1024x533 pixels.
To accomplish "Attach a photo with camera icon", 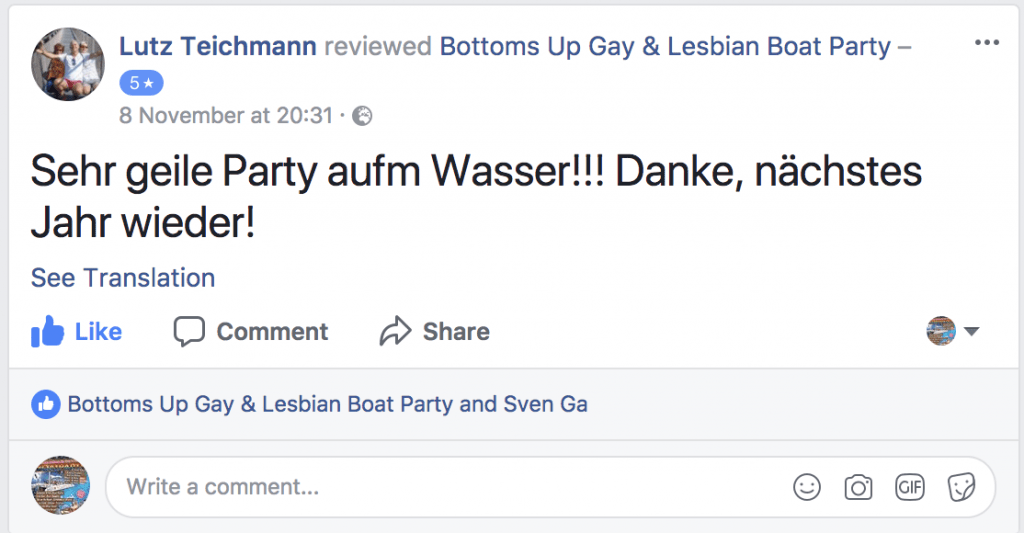I will pos(858,487).
